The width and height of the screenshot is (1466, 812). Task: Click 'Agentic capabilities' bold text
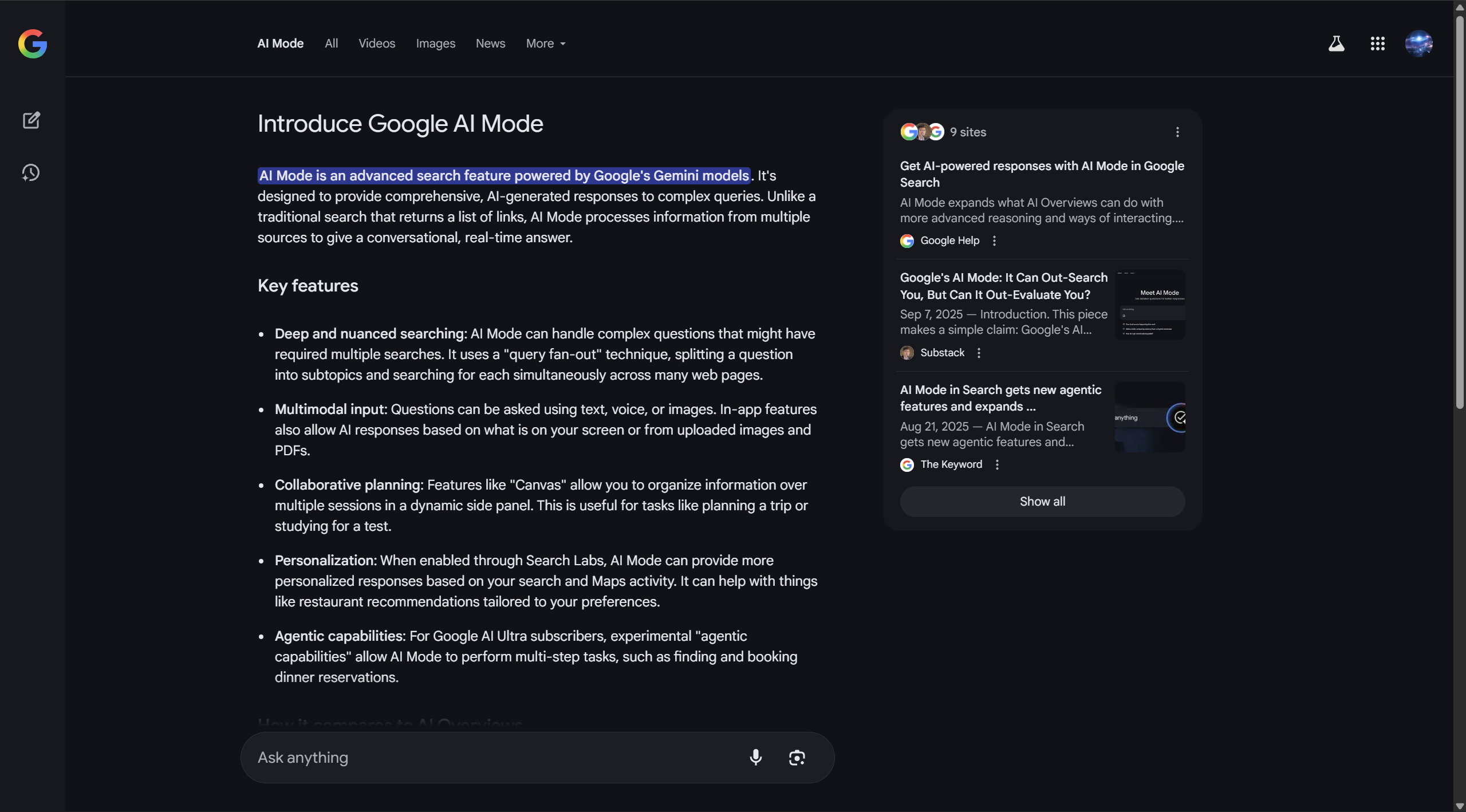[x=340, y=636]
